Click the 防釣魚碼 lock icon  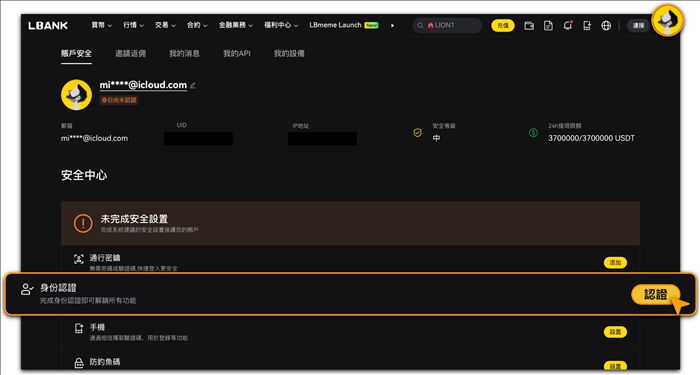point(79,362)
